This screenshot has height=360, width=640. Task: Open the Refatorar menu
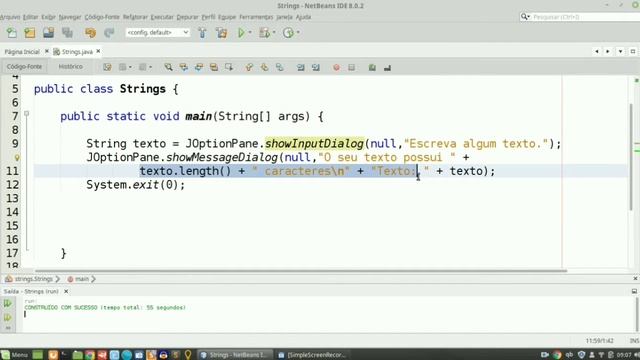(135, 17)
